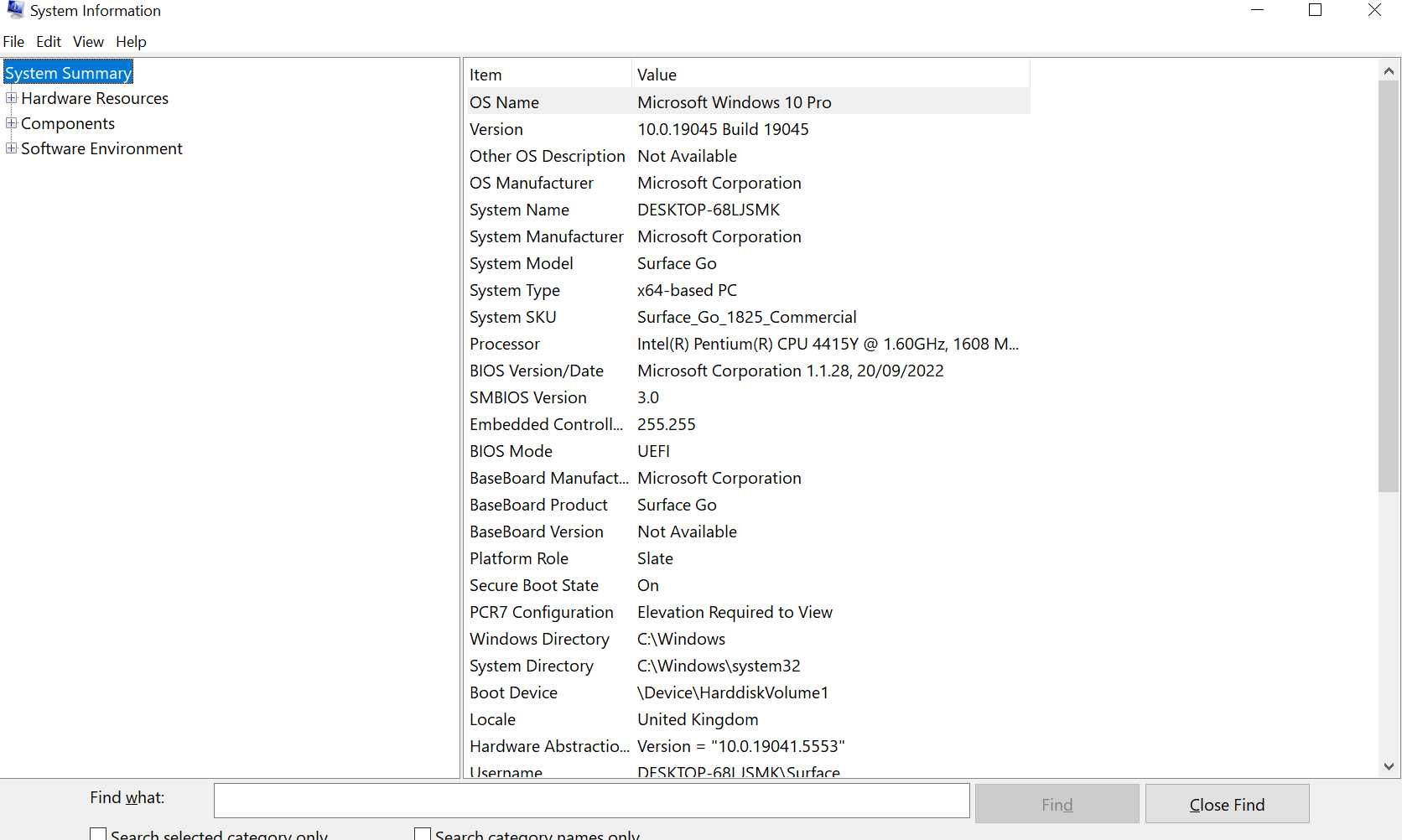1402x840 pixels.
Task: Click the scrollbar up arrow
Action: pyautogui.click(x=1389, y=71)
